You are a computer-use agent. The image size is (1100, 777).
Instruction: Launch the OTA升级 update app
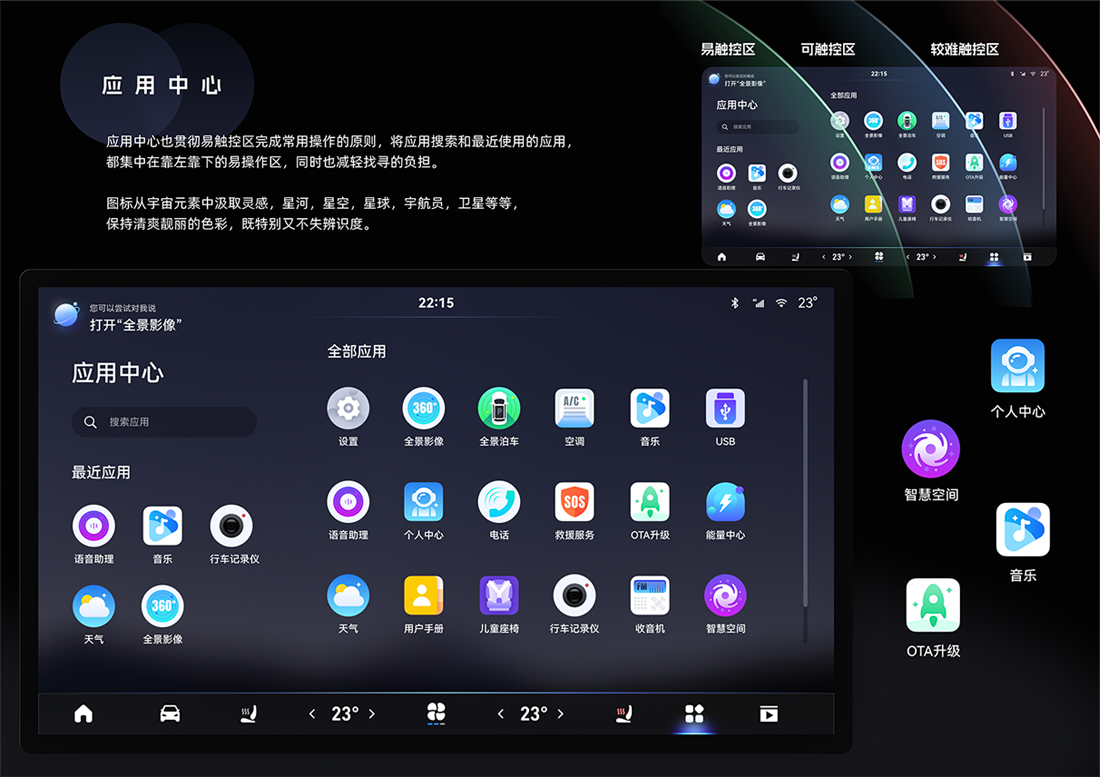pyautogui.click(x=649, y=503)
